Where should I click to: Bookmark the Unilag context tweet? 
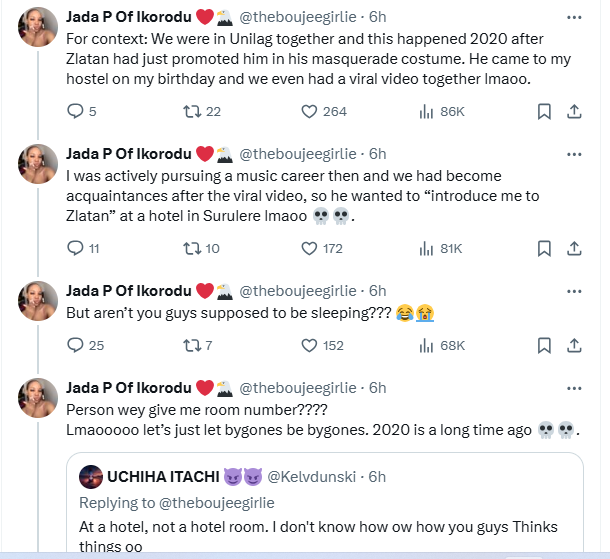(545, 111)
